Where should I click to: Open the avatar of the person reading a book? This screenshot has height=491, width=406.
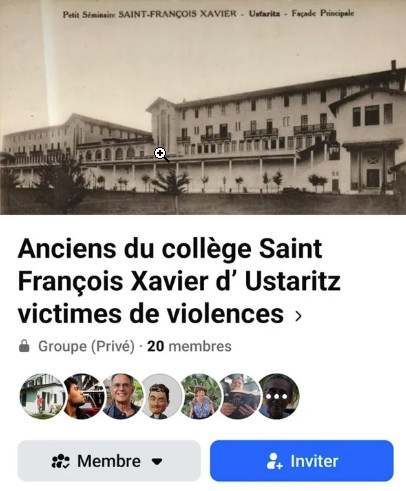point(239,396)
